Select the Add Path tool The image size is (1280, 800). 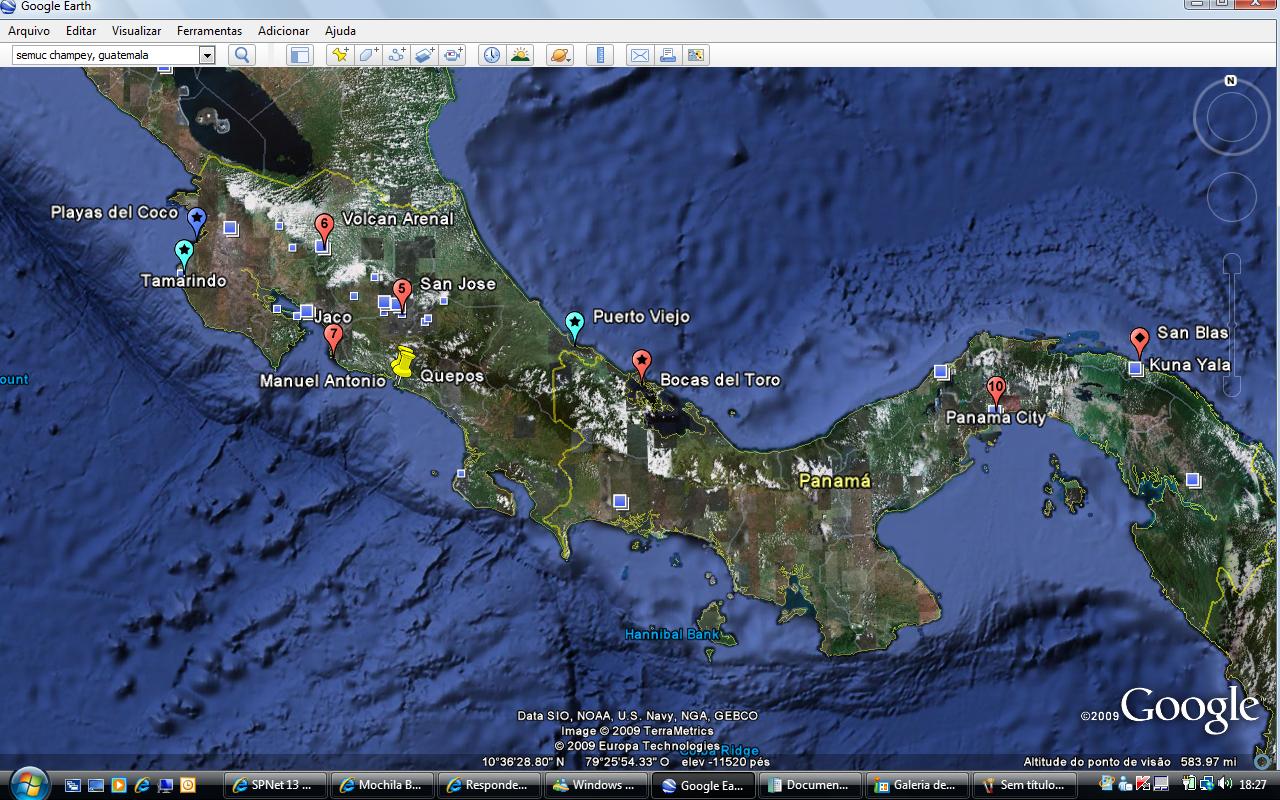[397, 55]
